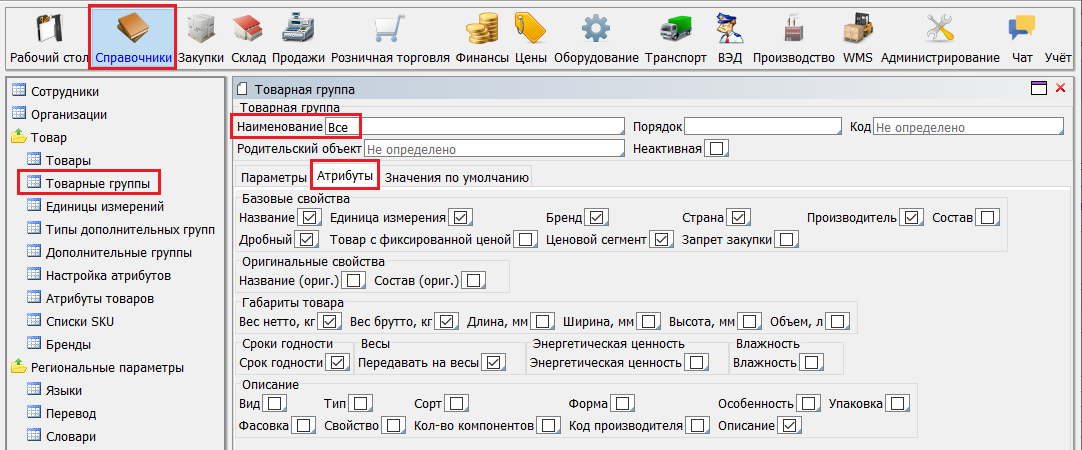Open the Значения по умолчанию tab
The image size is (1082, 450).
pyautogui.click(x=456, y=178)
